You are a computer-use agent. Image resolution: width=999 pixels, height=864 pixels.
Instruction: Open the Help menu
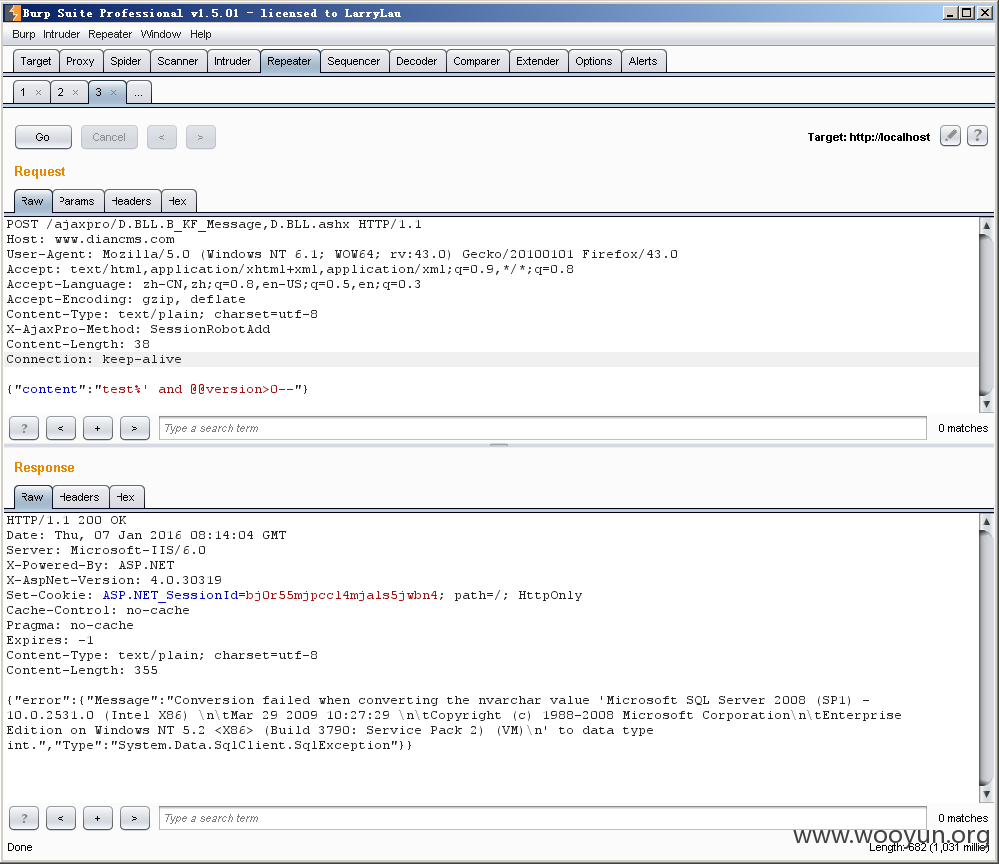(200, 34)
